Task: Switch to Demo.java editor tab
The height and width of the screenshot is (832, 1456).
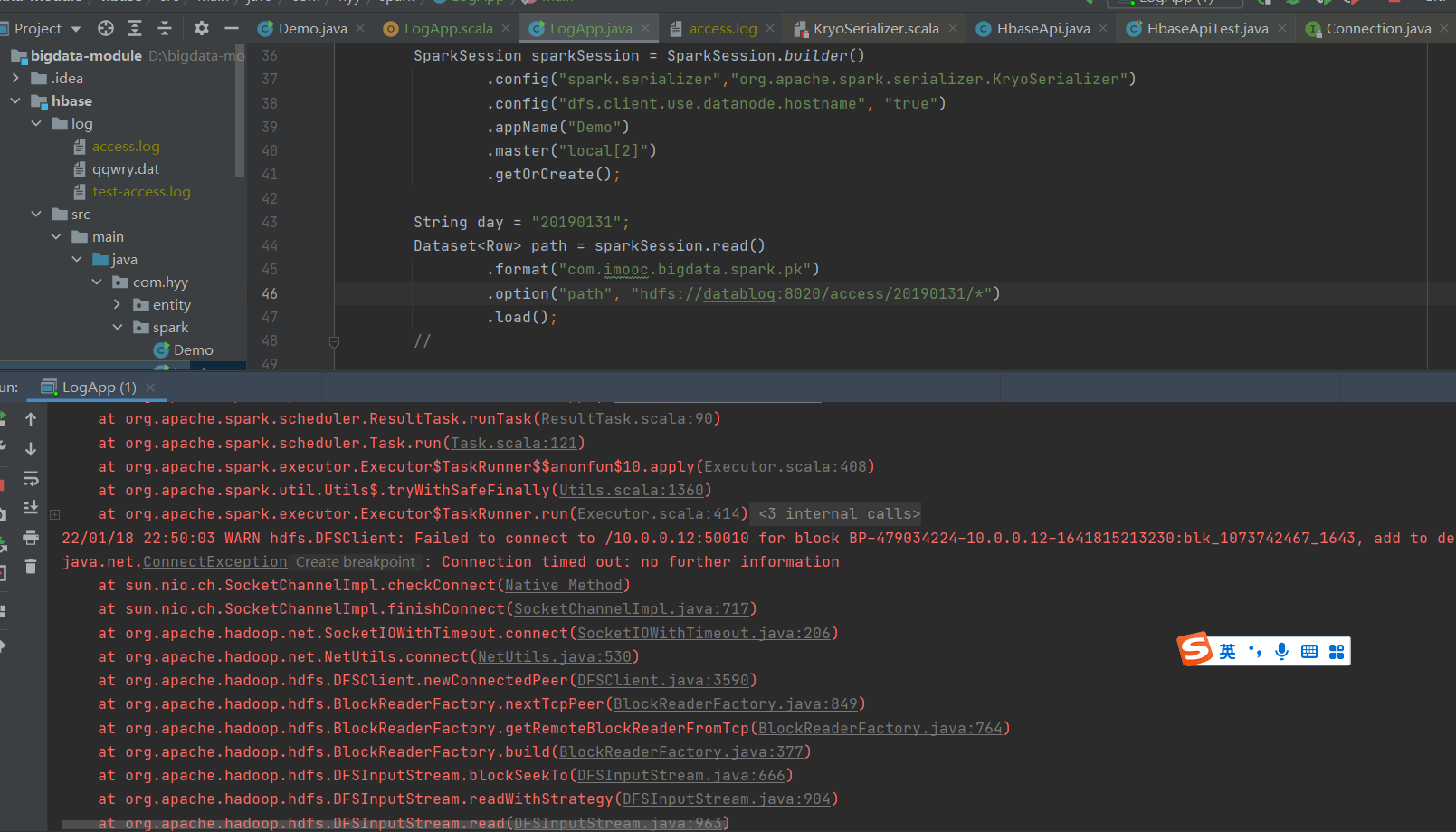Action: [x=312, y=28]
